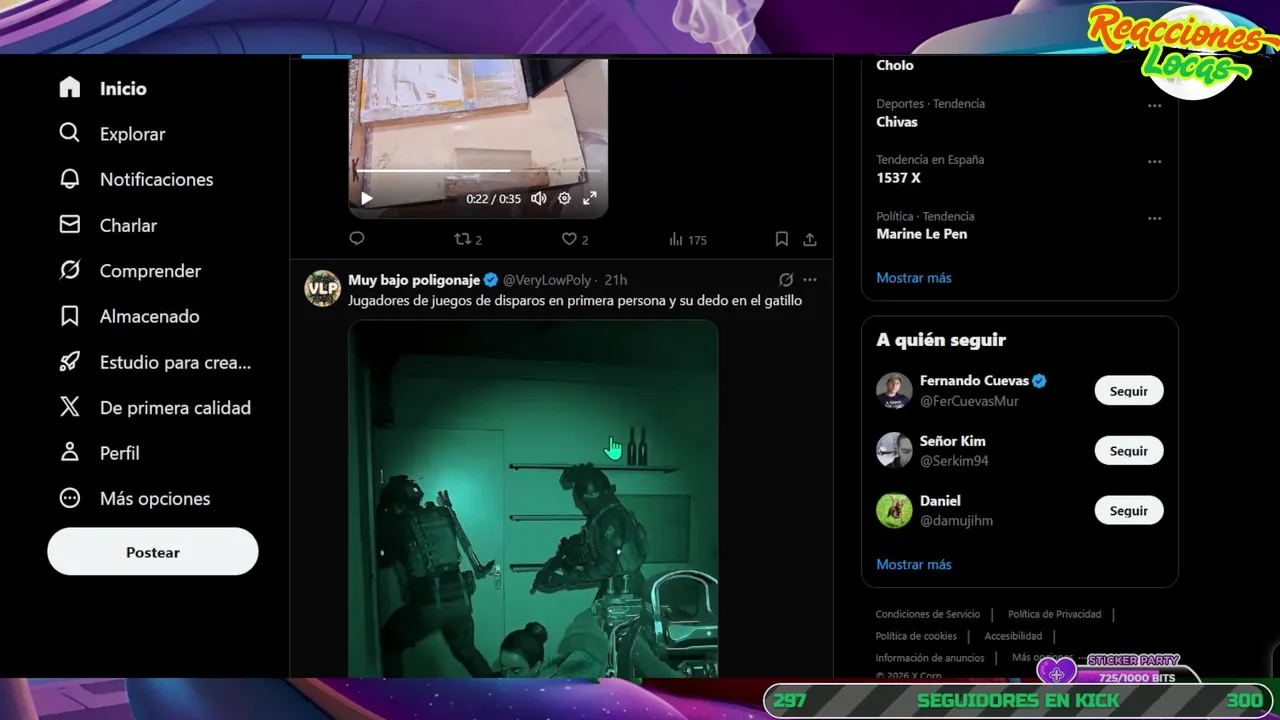This screenshot has height=720, width=1280.
Task: Open Daniel profile avatar
Action: 894,510
